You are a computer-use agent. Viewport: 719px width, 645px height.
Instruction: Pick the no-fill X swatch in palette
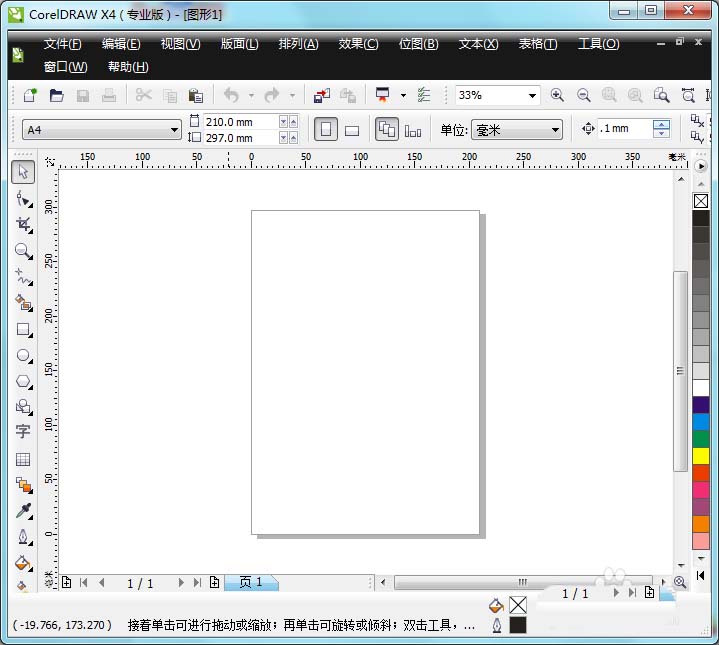click(x=701, y=201)
